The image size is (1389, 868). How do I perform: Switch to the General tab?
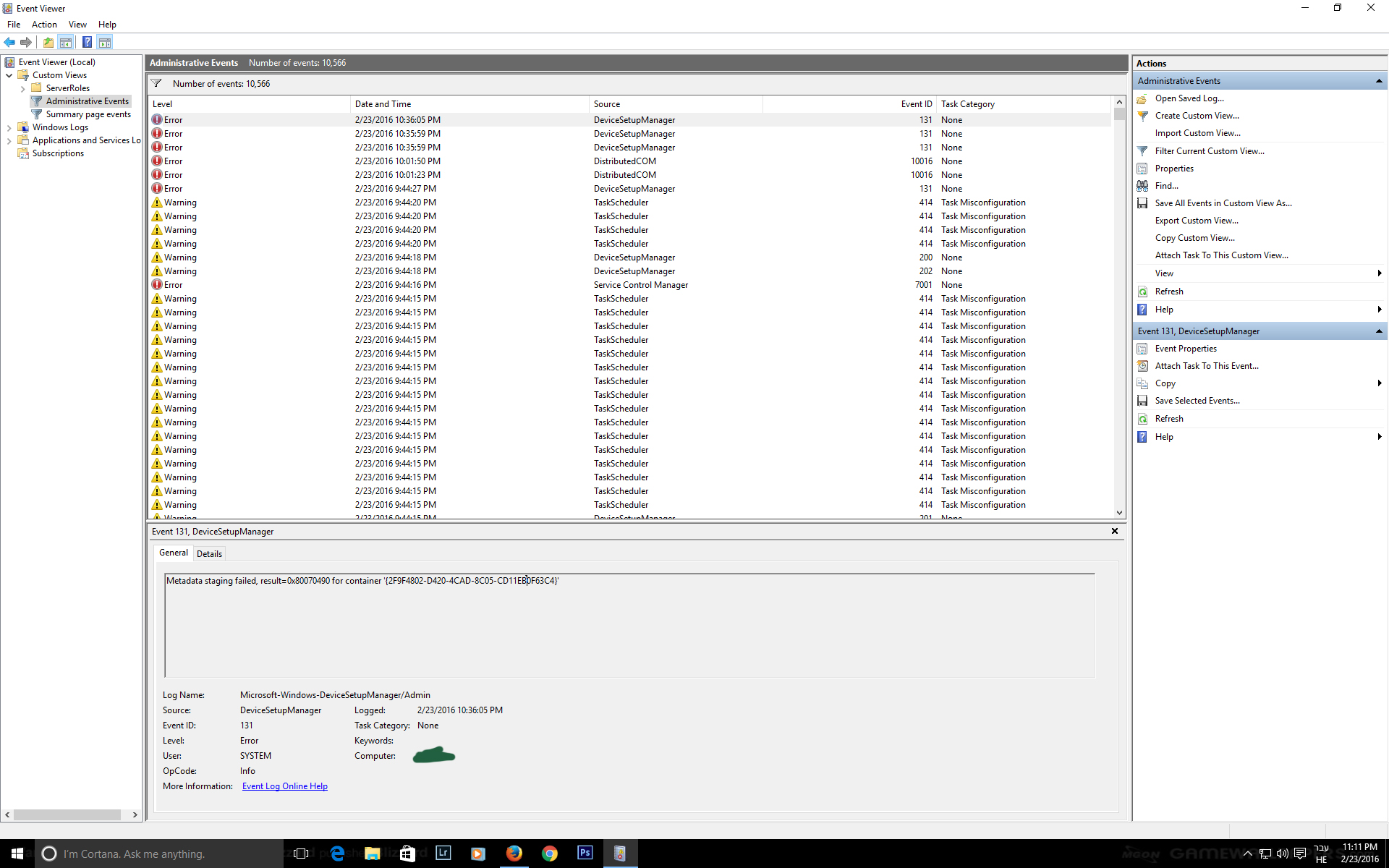[x=174, y=553]
